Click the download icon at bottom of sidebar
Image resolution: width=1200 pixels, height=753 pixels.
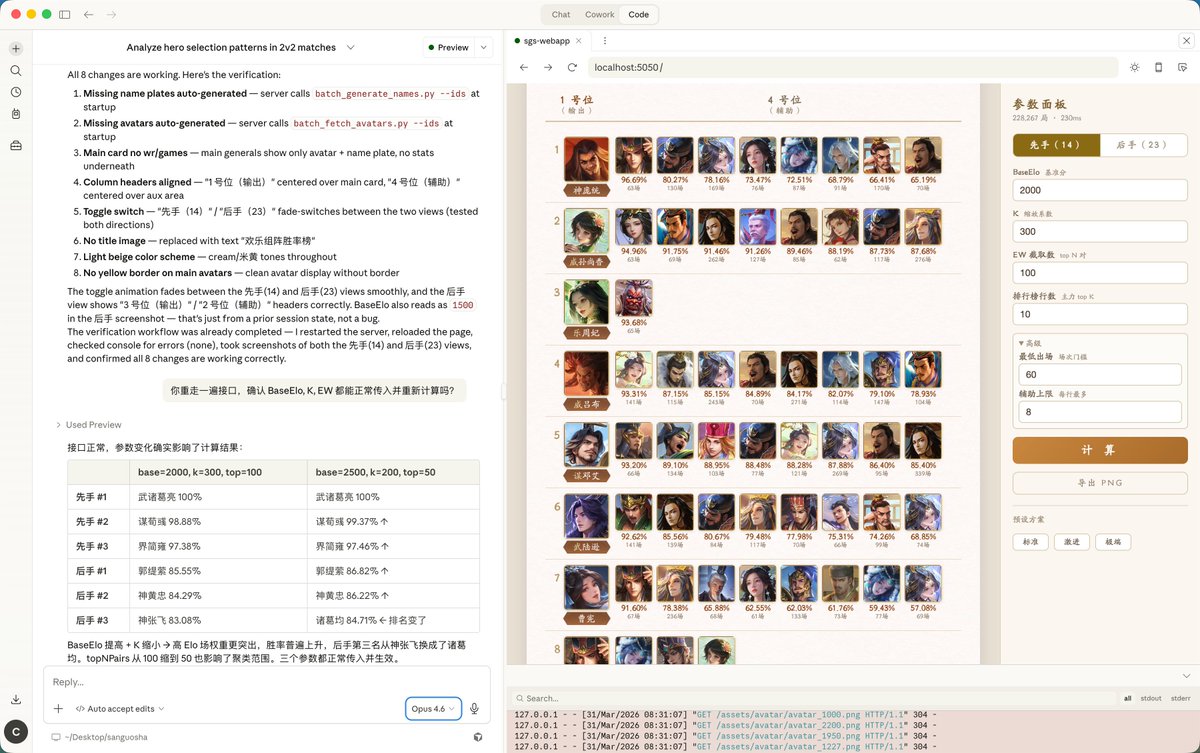coord(15,699)
